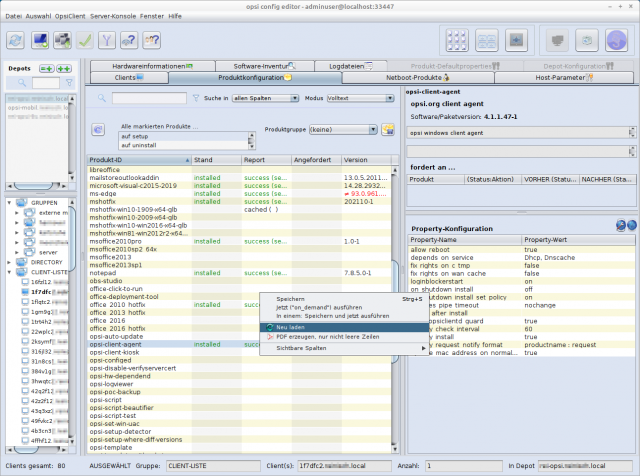Click the green checkmark save icon
Image resolution: width=640 pixels, height=476 pixels.
pos(85,40)
